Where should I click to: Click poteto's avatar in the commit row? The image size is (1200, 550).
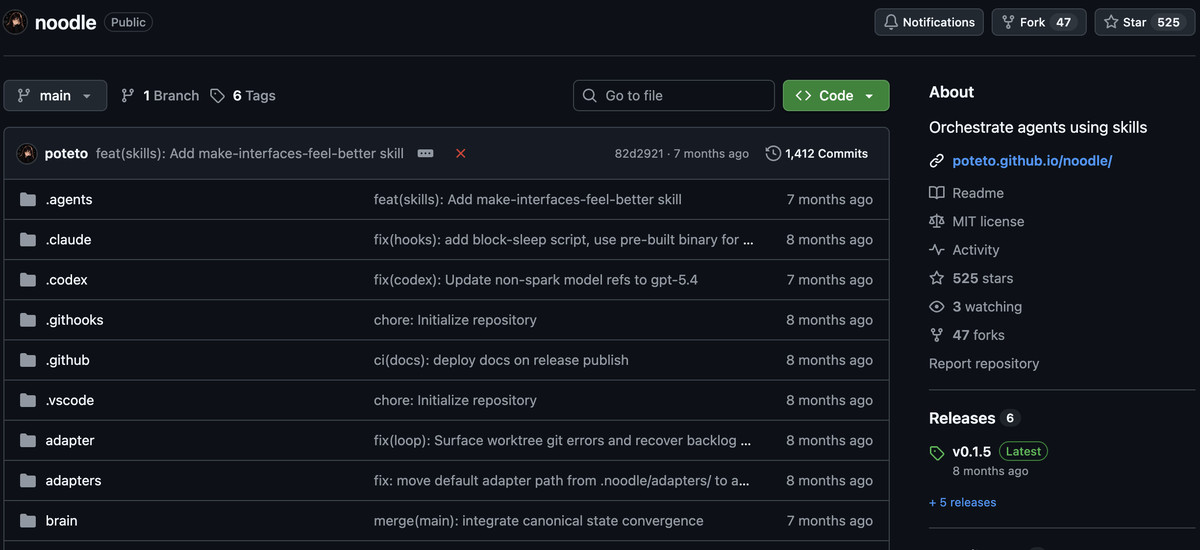click(x=27, y=153)
